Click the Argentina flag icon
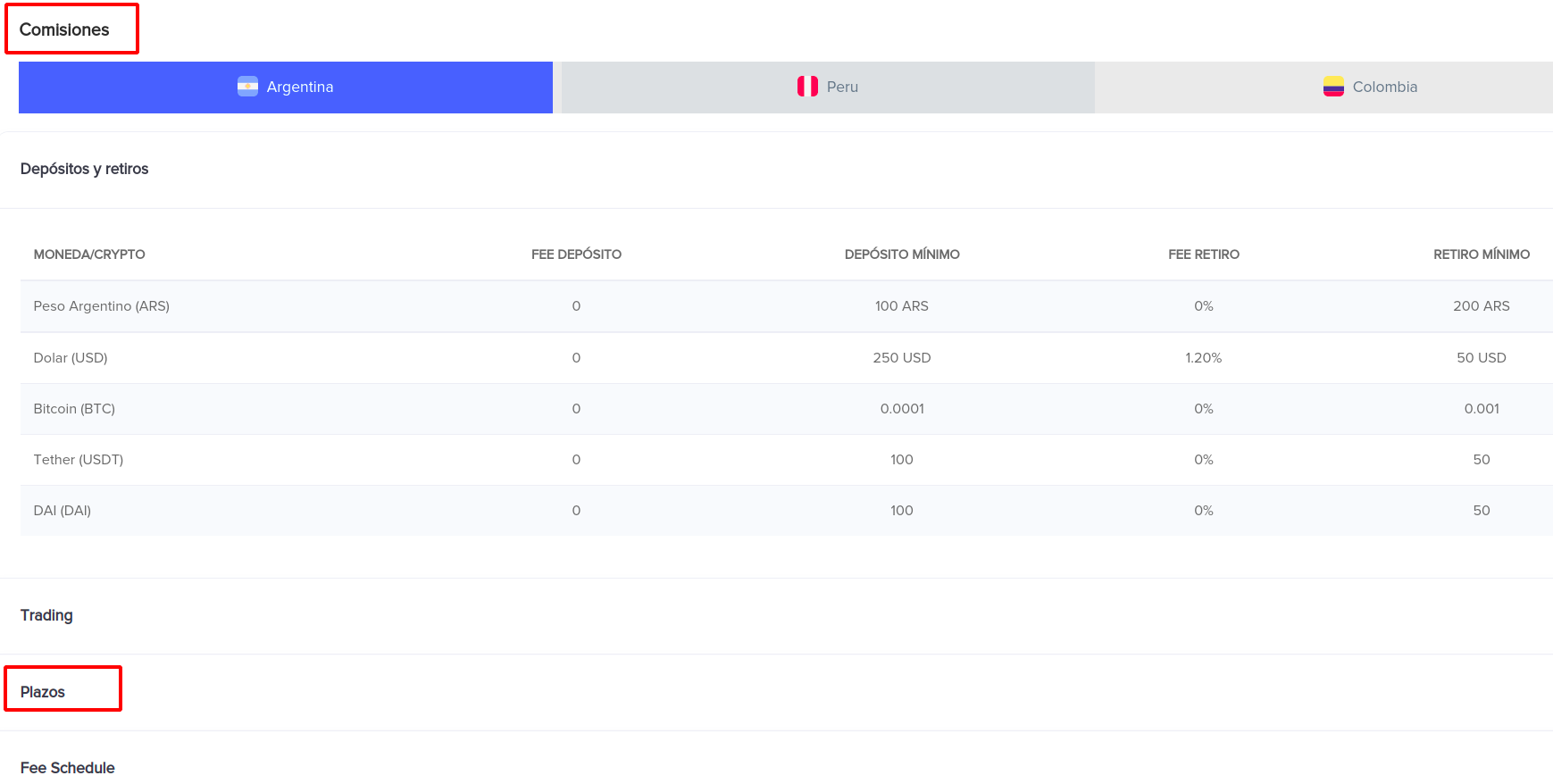Image resolution: width=1553 pixels, height=784 pixels. (x=247, y=87)
